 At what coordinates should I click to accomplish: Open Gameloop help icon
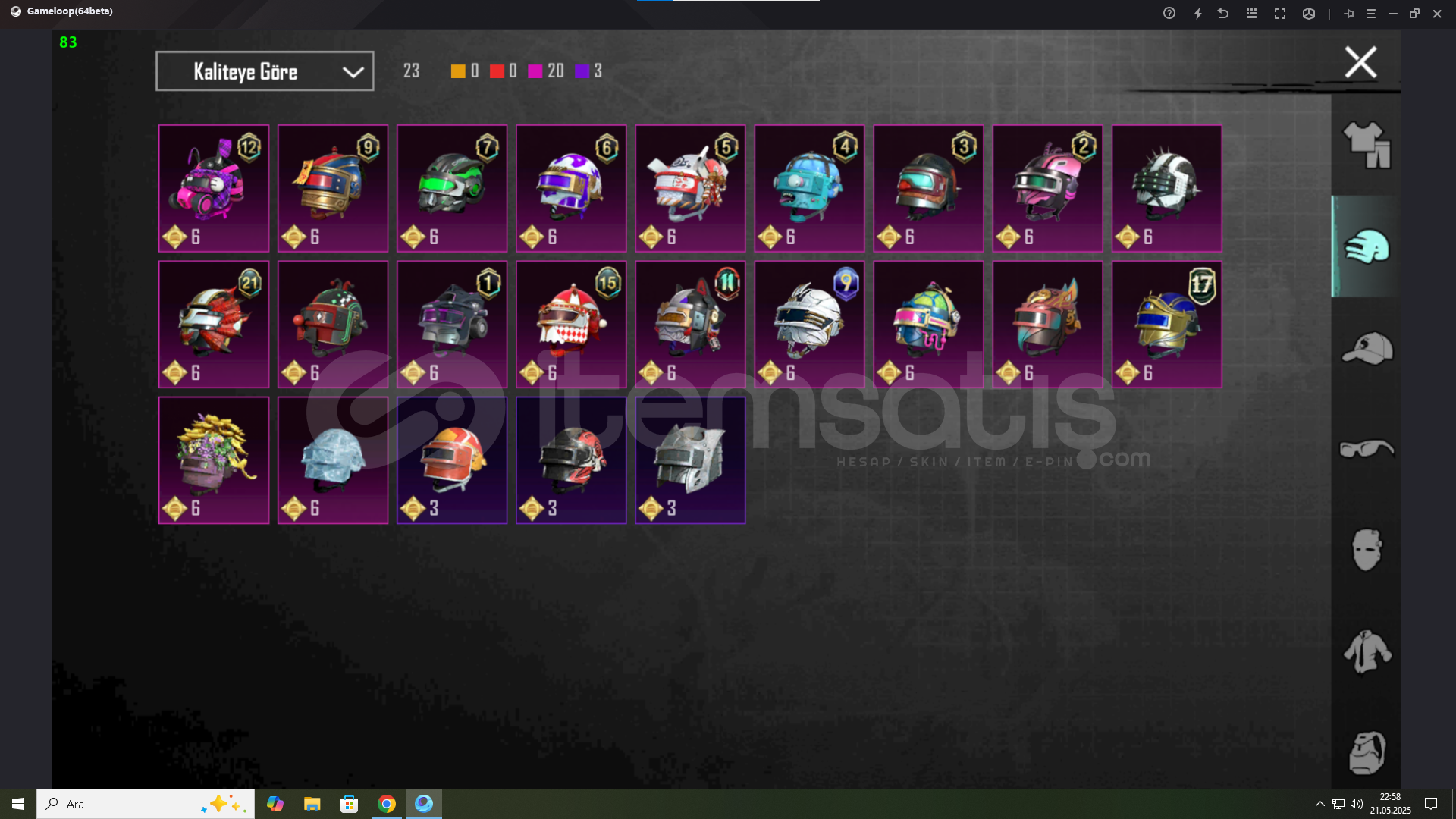(x=1169, y=13)
